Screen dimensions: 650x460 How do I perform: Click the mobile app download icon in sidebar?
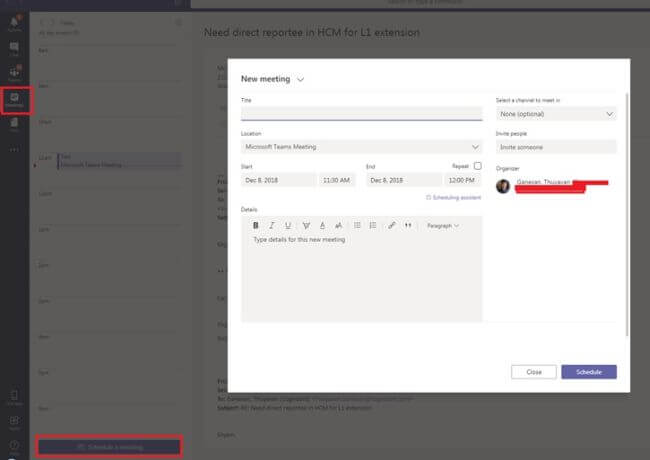coord(15,397)
